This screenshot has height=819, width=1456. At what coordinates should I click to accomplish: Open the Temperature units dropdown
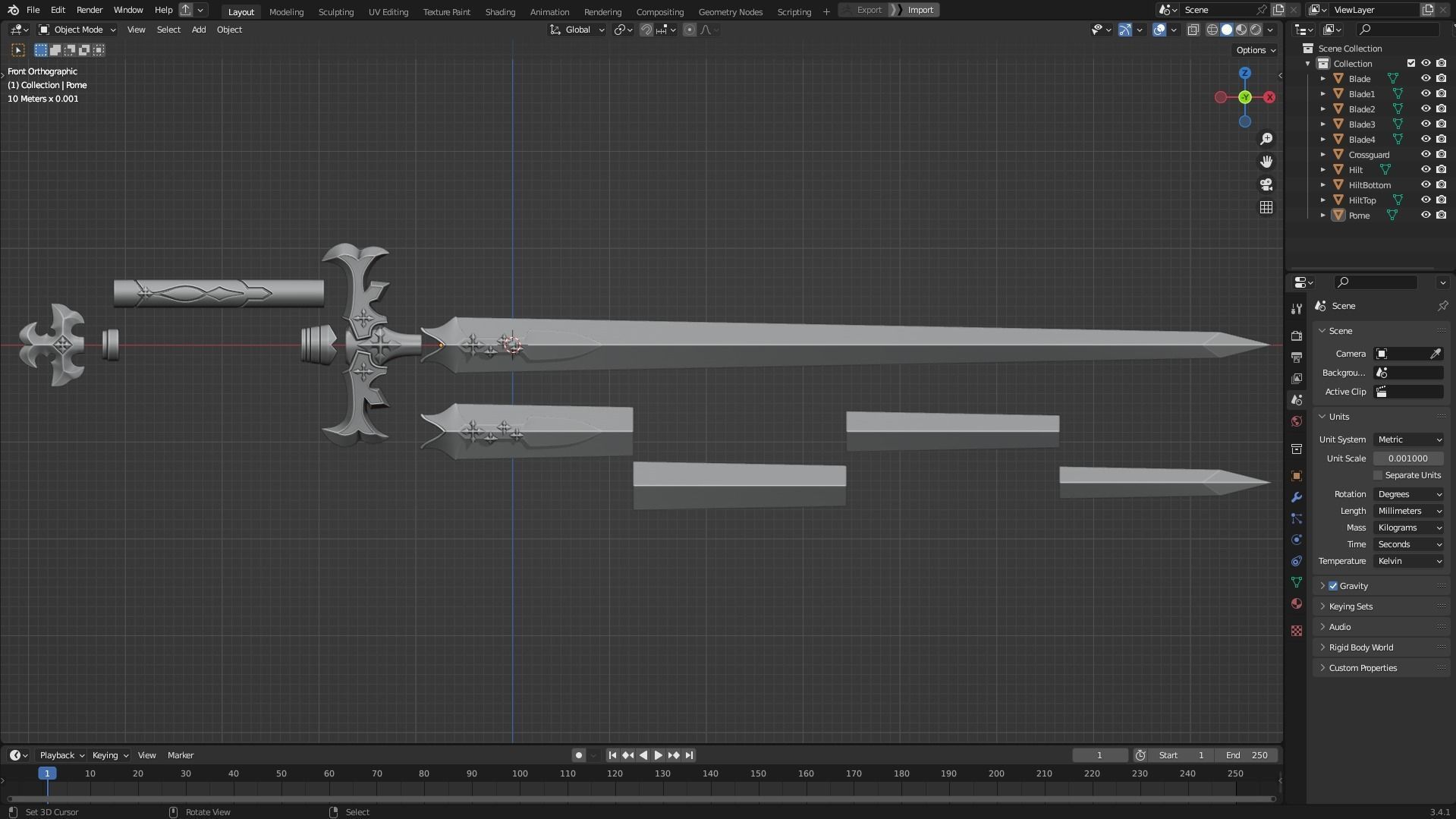(x=1408, y=561)
